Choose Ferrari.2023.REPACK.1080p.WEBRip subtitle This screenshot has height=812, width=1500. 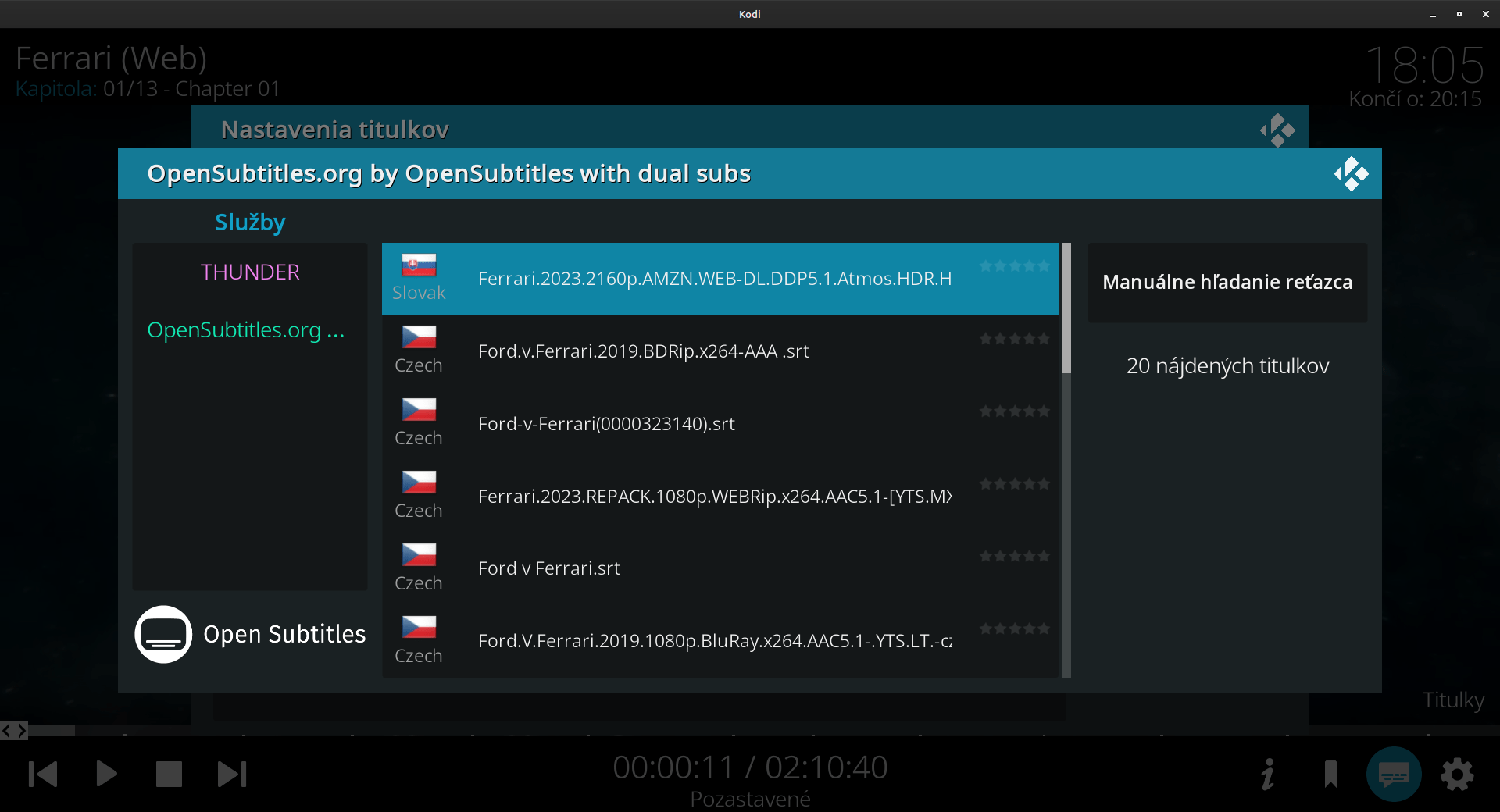720,497
